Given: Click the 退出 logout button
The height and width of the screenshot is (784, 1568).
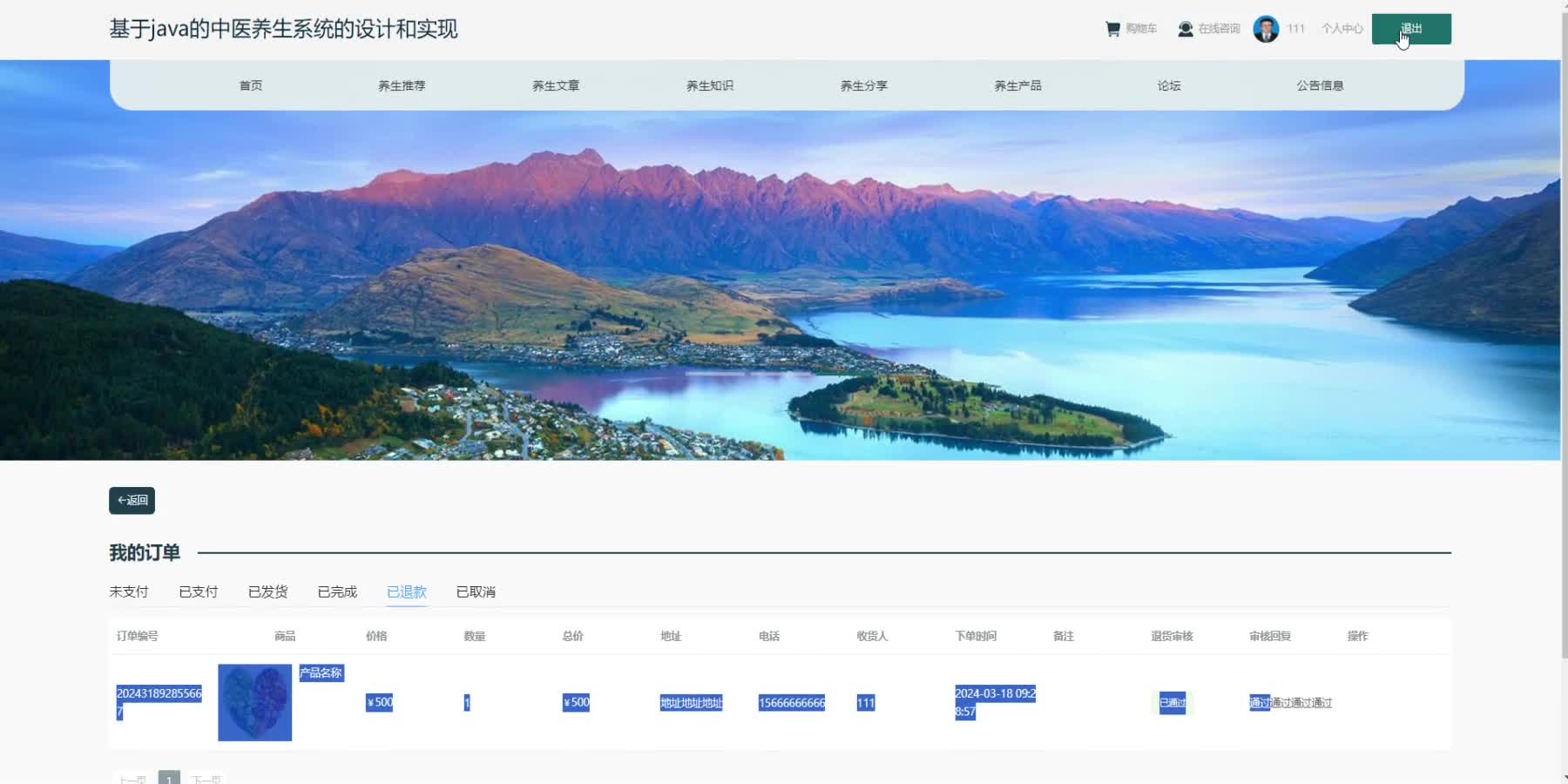Looking at the screenshot, I should 1410,29.
